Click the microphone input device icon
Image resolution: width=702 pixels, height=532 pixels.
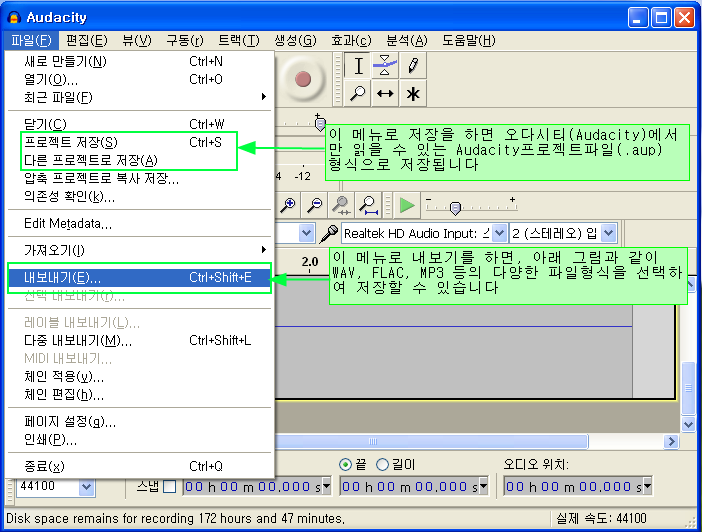329,234
